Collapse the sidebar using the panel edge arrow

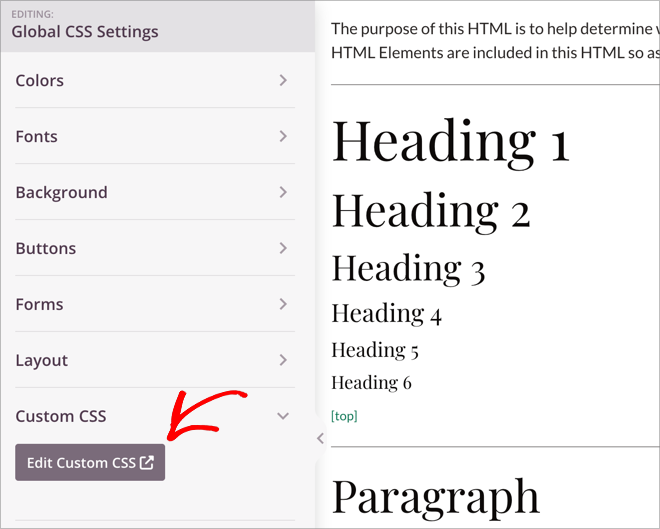[320, 438]
